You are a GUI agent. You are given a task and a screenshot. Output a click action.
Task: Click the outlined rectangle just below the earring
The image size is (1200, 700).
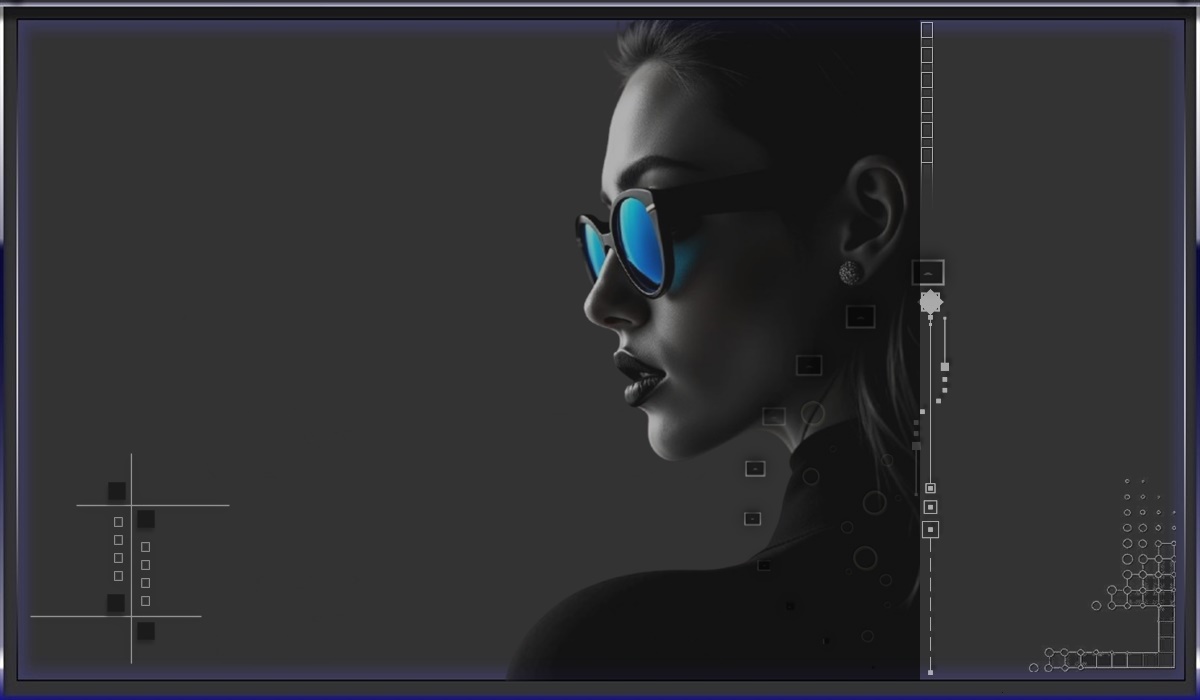860,317
